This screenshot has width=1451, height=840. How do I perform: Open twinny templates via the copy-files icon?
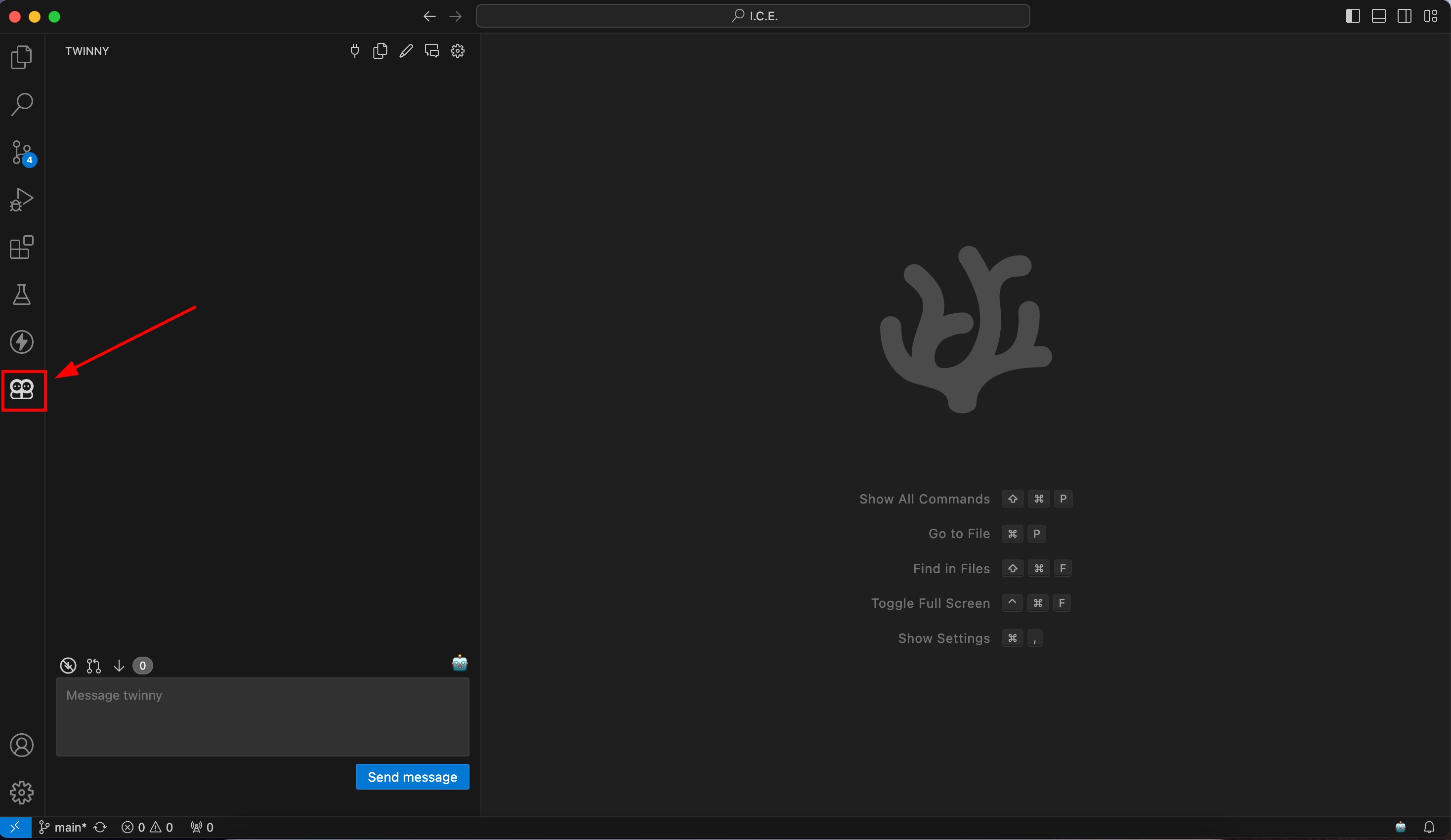(380, 51)
